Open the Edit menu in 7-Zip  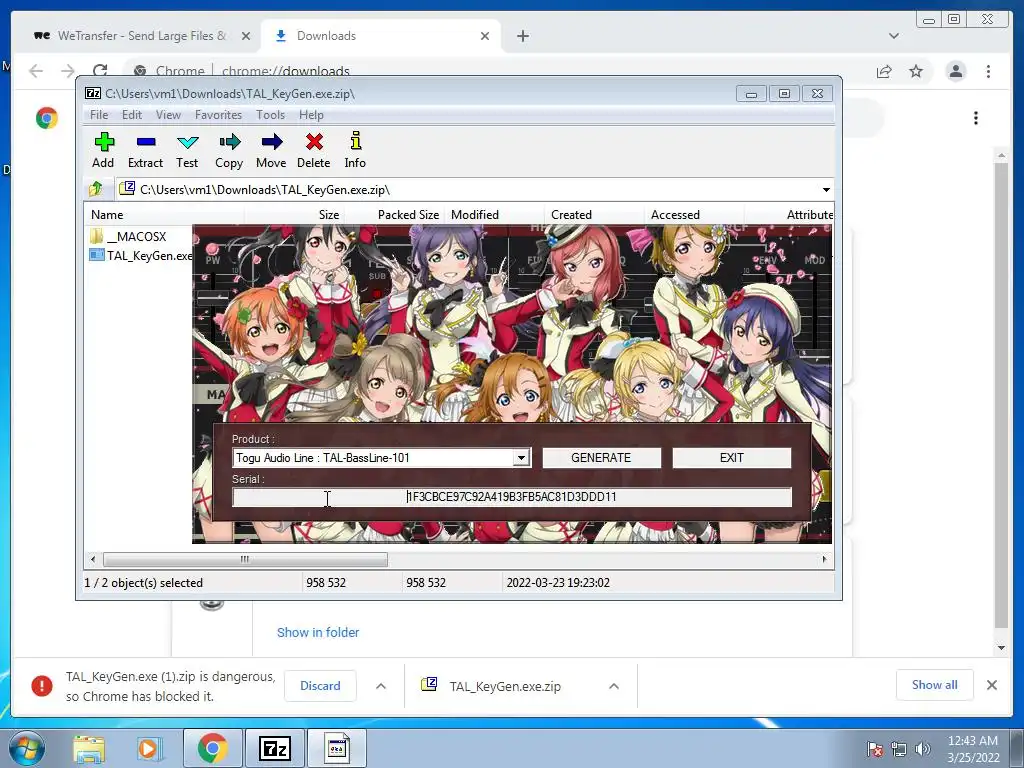click(132, 115)
